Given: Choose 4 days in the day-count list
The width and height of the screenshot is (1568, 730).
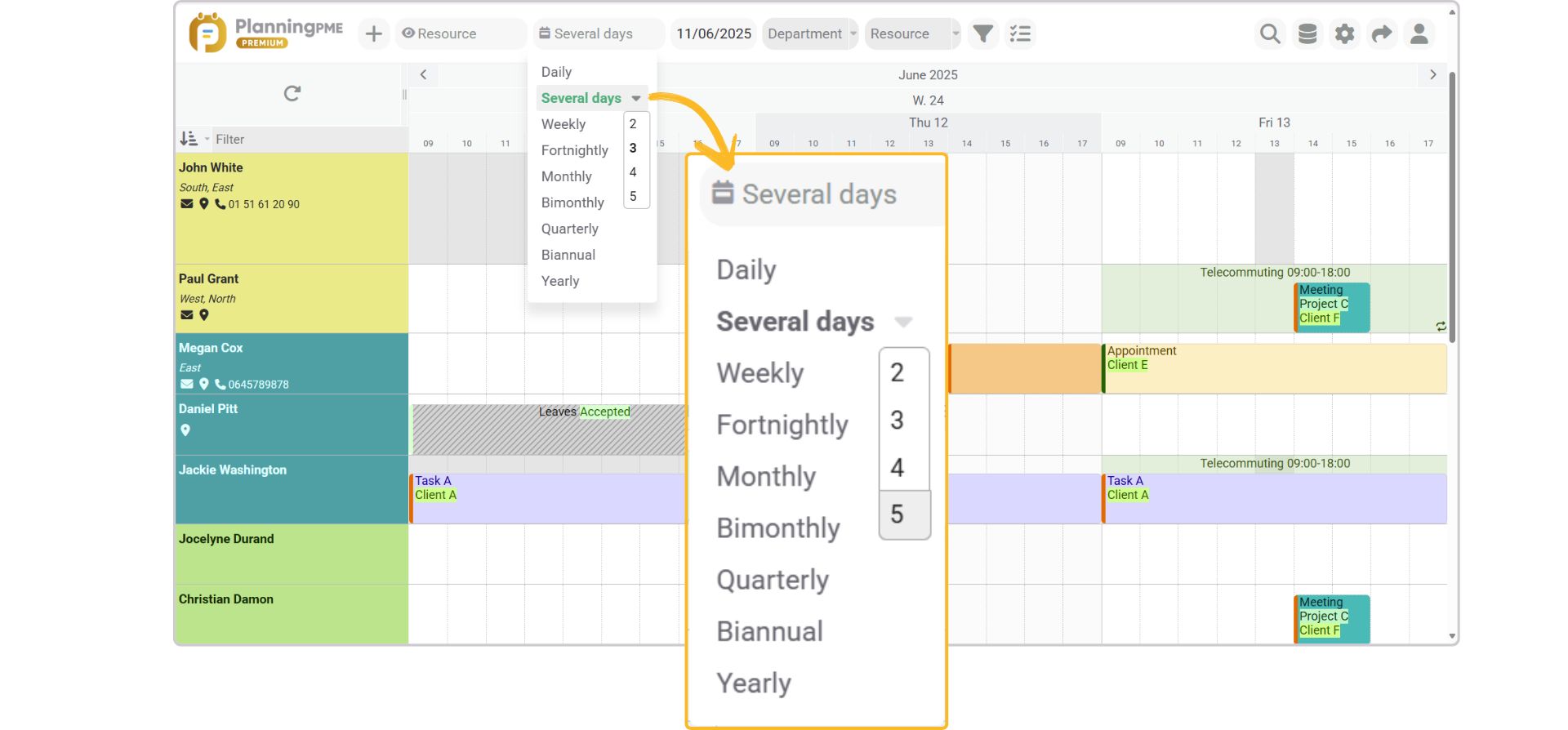Looking at the screenshot, I should (633, 172).
